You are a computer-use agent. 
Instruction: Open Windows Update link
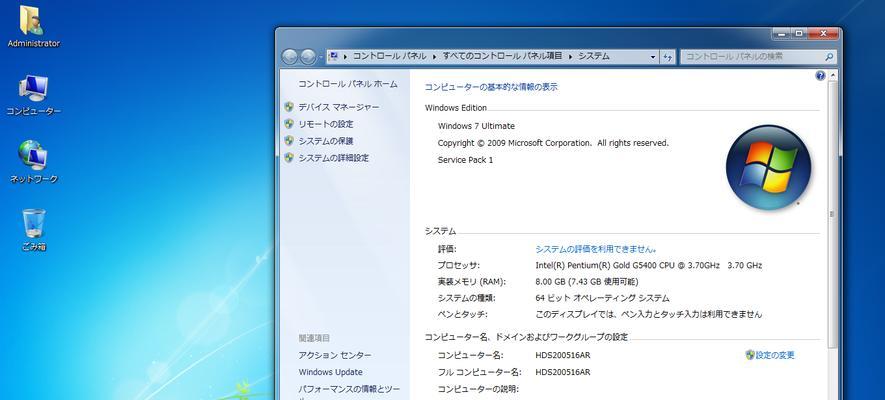click(x=330, y=372)
